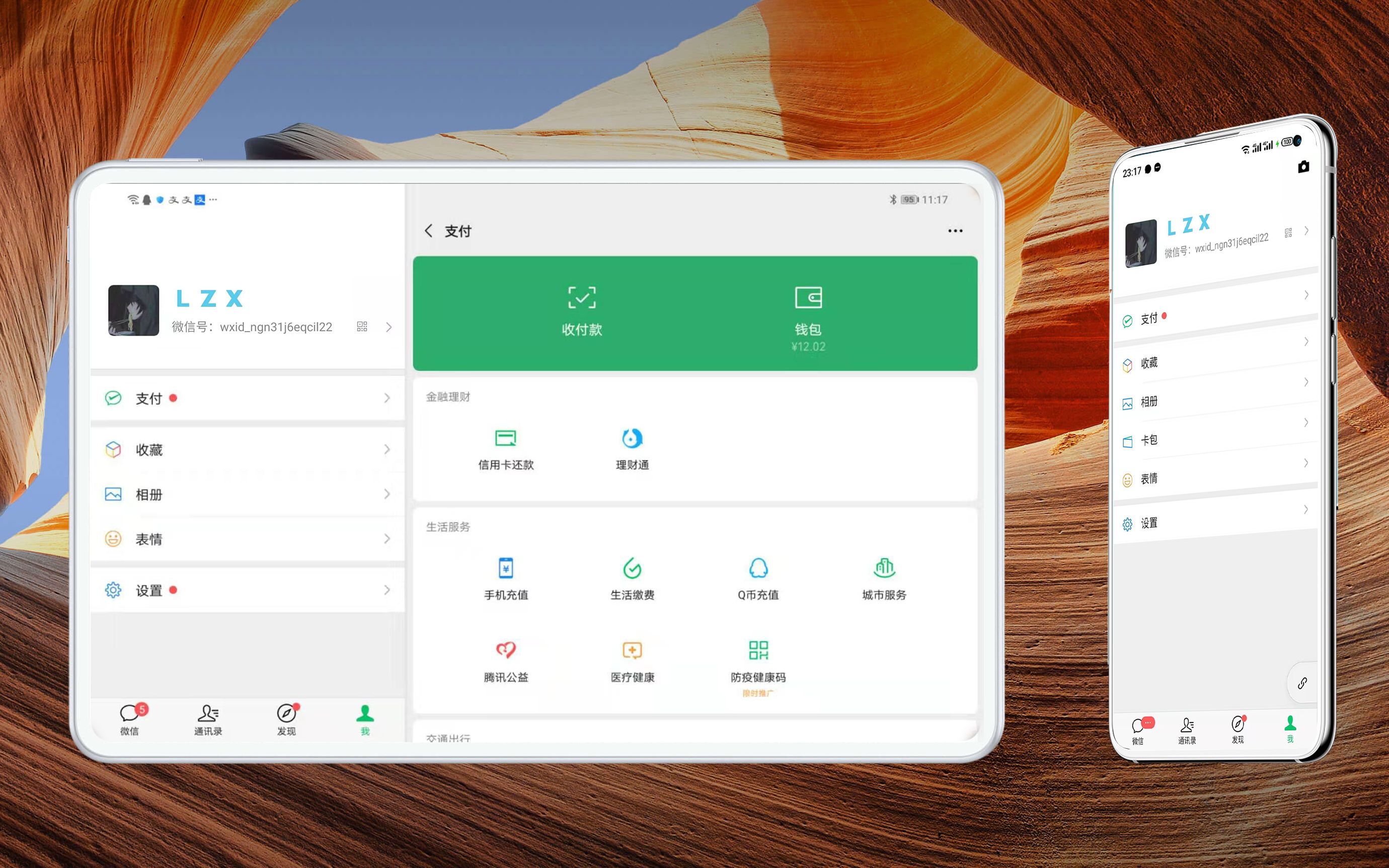Open 防疫健康码 on tablet
Image resolution: width=1389 pixels, height=868 pixels.
[x=758, y=668]
